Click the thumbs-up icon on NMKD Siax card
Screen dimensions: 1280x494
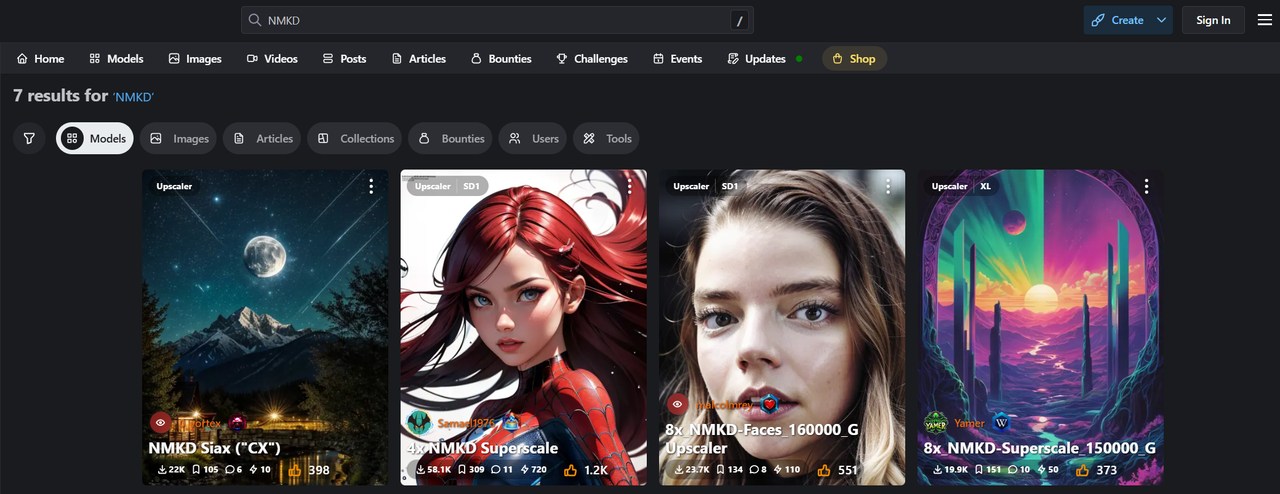click(x=295, y=470)
